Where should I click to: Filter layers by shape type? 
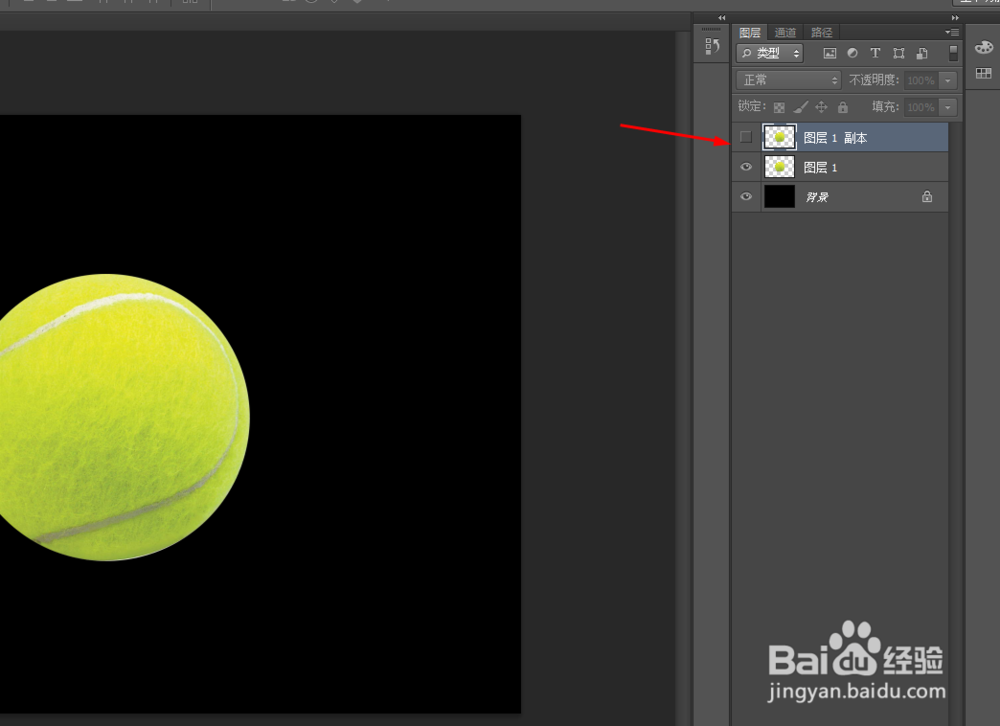pos(899,54)
